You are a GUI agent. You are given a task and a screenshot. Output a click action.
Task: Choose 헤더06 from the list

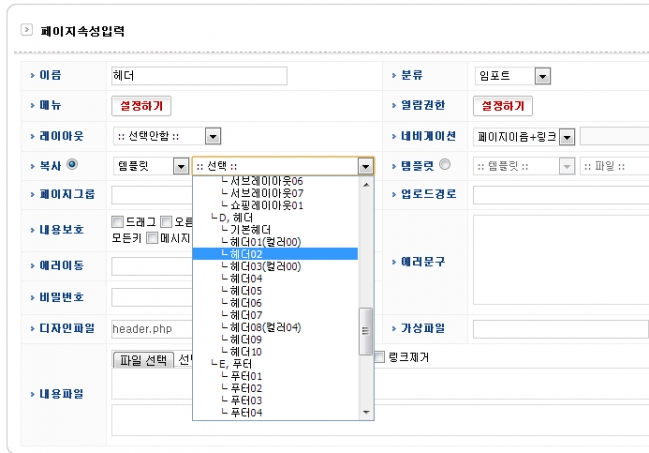click(x=275, y=303)
